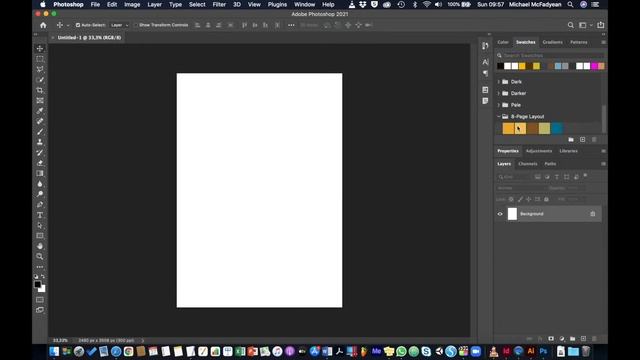
Task: Open the search icon in options bar
Action: [570, 25]
